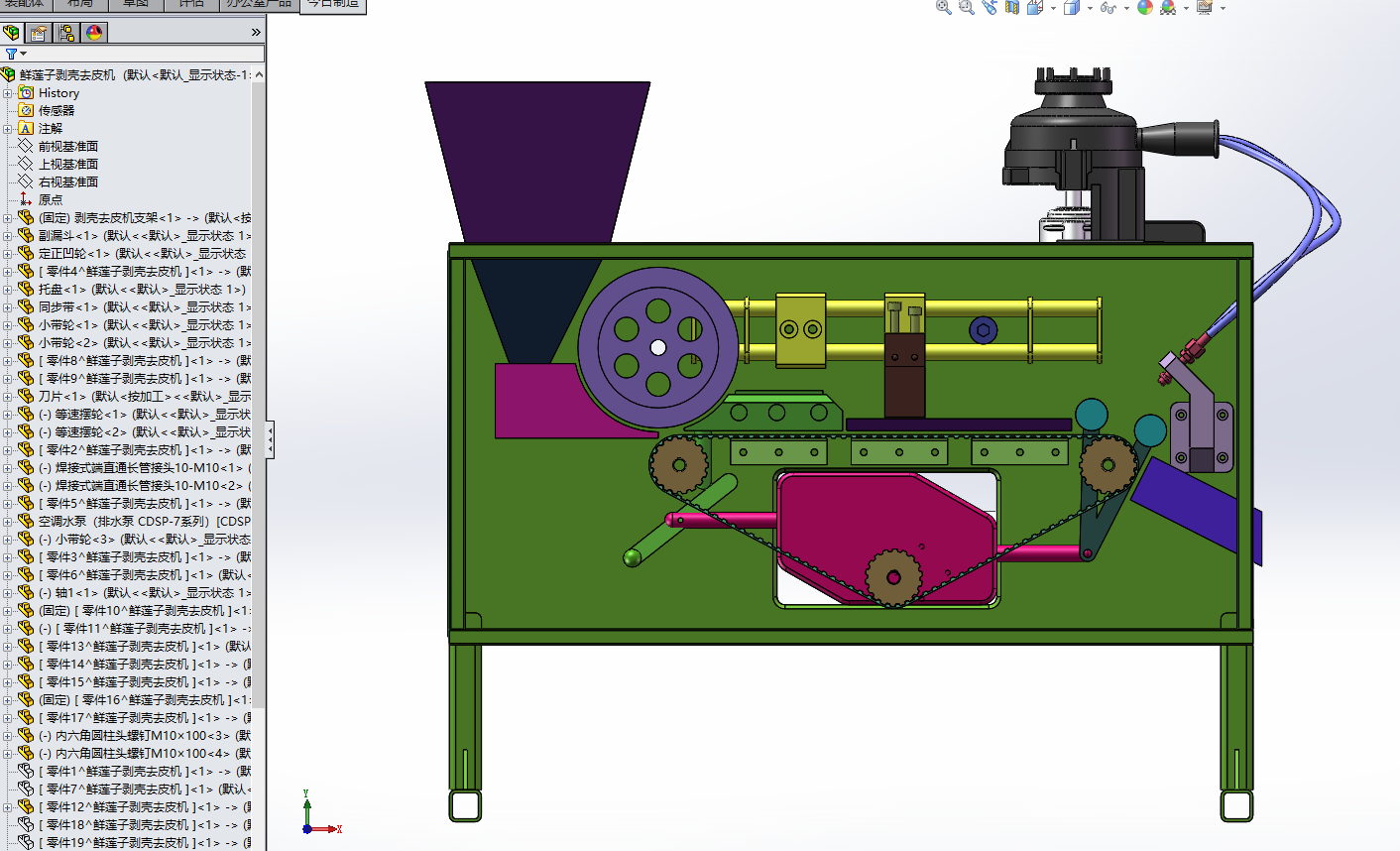Select 内六角圆柱头螺钉M10×100<3> tree row

[134, 735]
